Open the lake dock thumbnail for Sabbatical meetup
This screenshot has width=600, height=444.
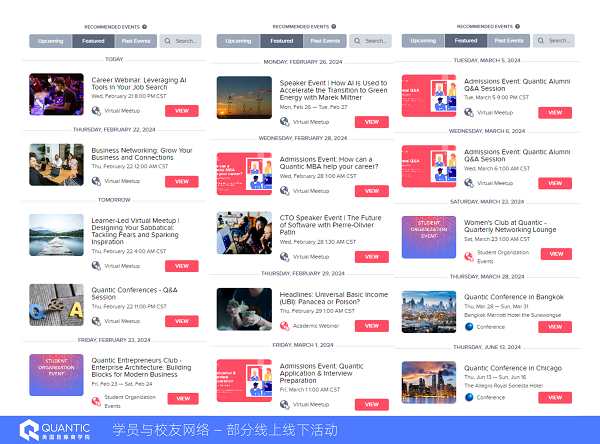tap(56, 235)
